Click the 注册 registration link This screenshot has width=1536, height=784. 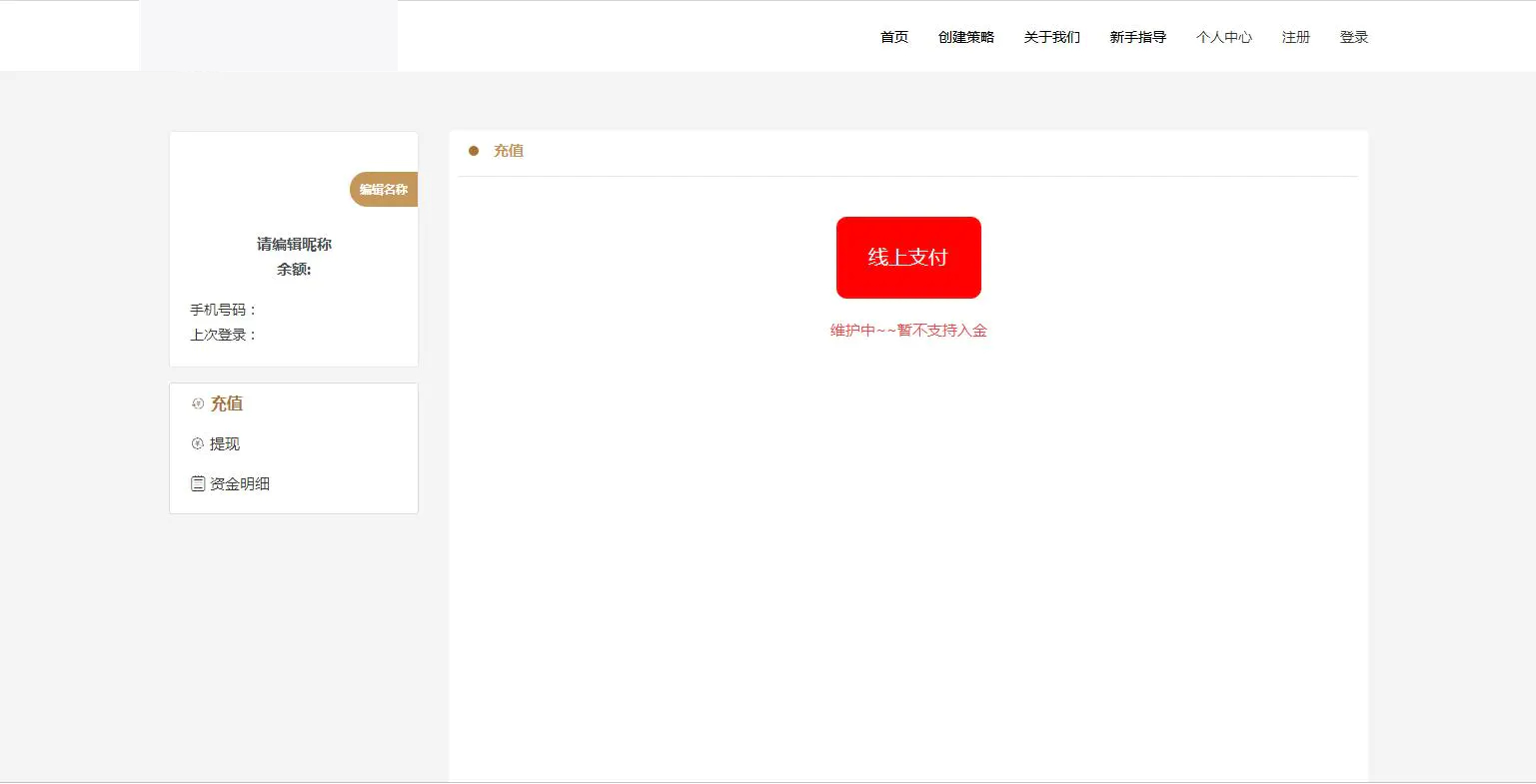1295,37
